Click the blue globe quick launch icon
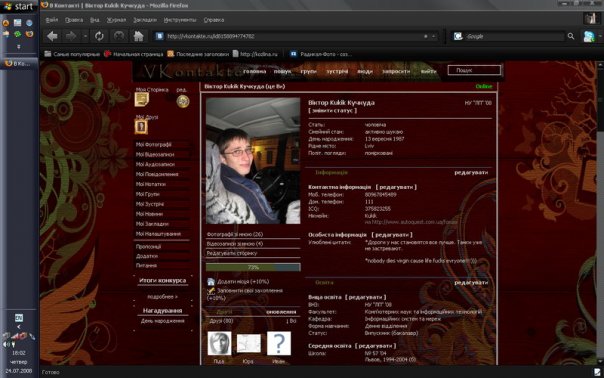The height and width of the screenshot is (378, 604). coord(29,23)
